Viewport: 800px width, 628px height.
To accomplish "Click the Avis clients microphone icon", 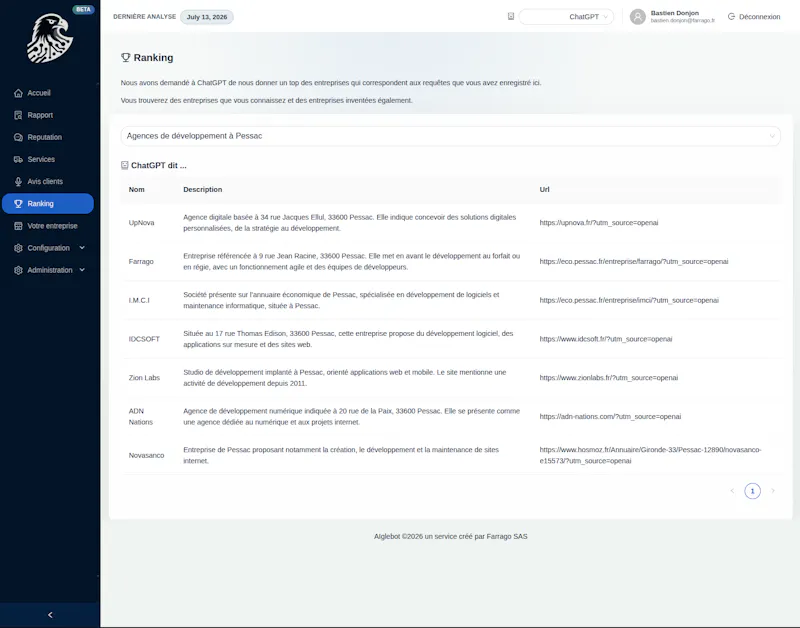I will (x=18, y=182).
